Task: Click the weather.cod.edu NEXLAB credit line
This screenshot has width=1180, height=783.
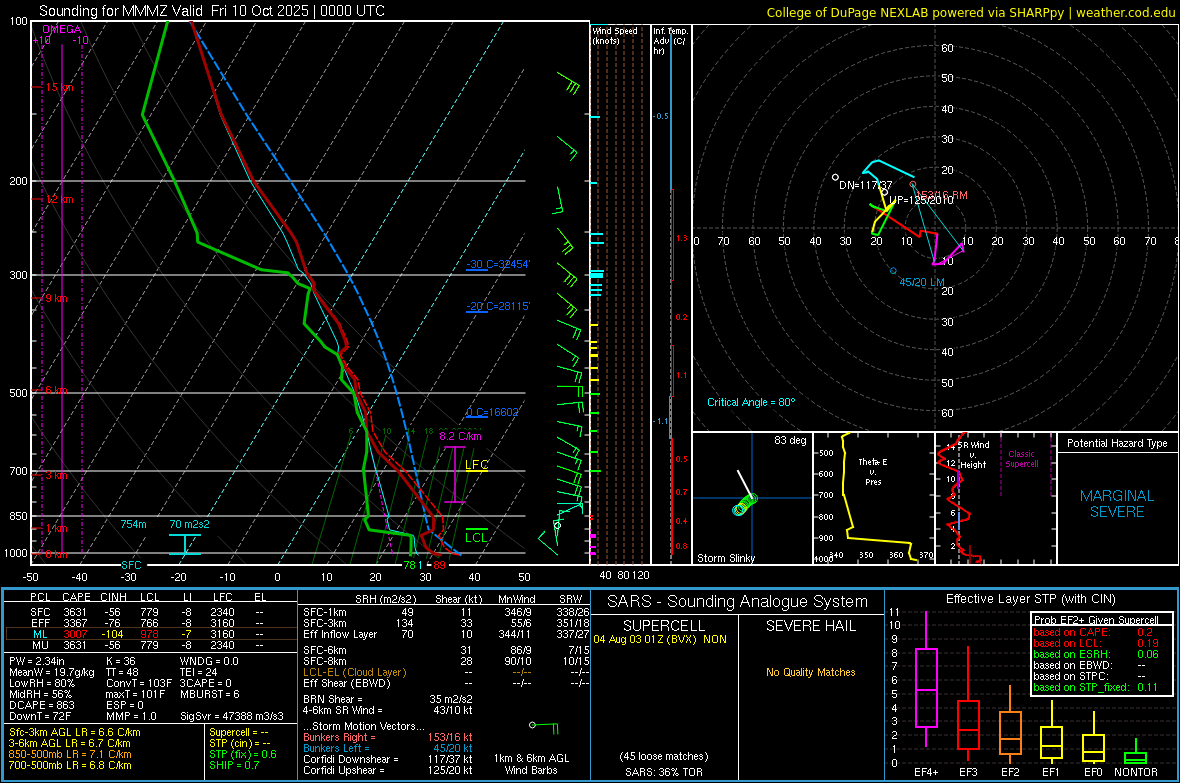Action: [x=970, y=12]
